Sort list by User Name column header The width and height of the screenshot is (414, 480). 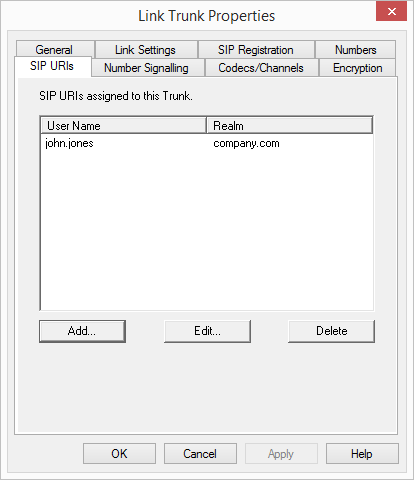tap(123, 125)
